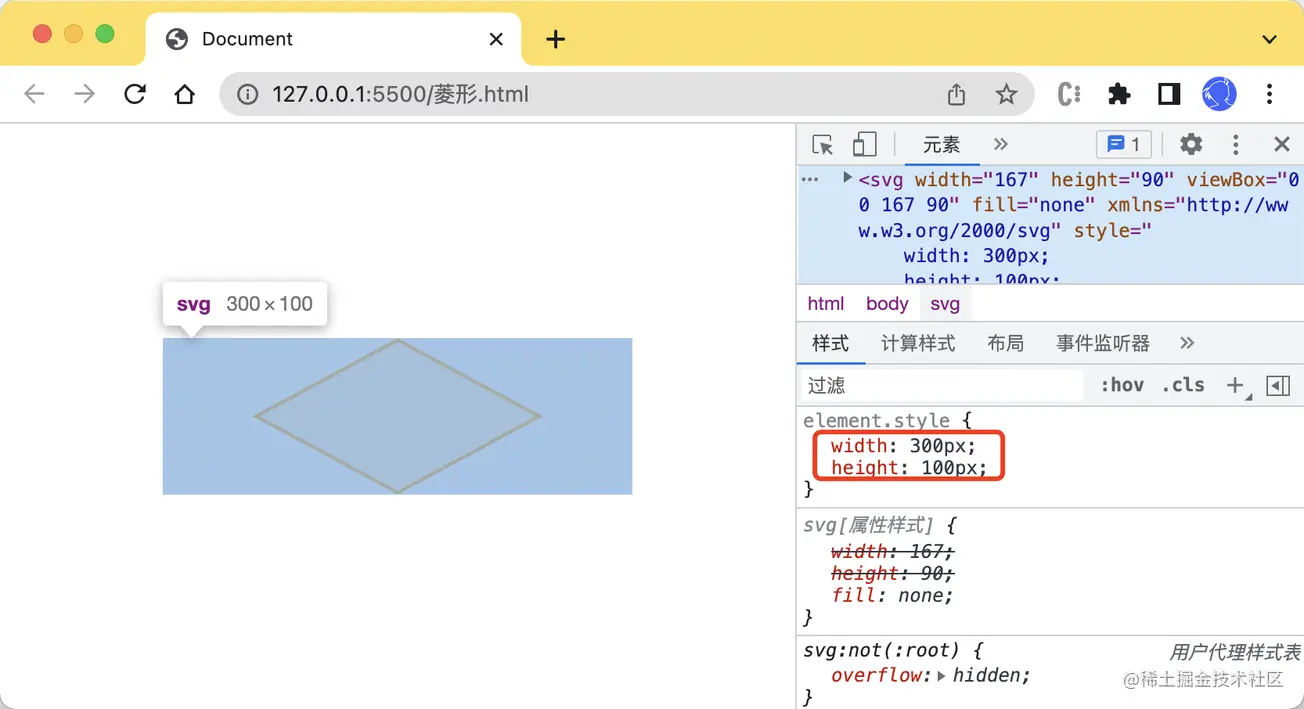
Task: Bookmark the page with the star icon
Action: 1007,93
